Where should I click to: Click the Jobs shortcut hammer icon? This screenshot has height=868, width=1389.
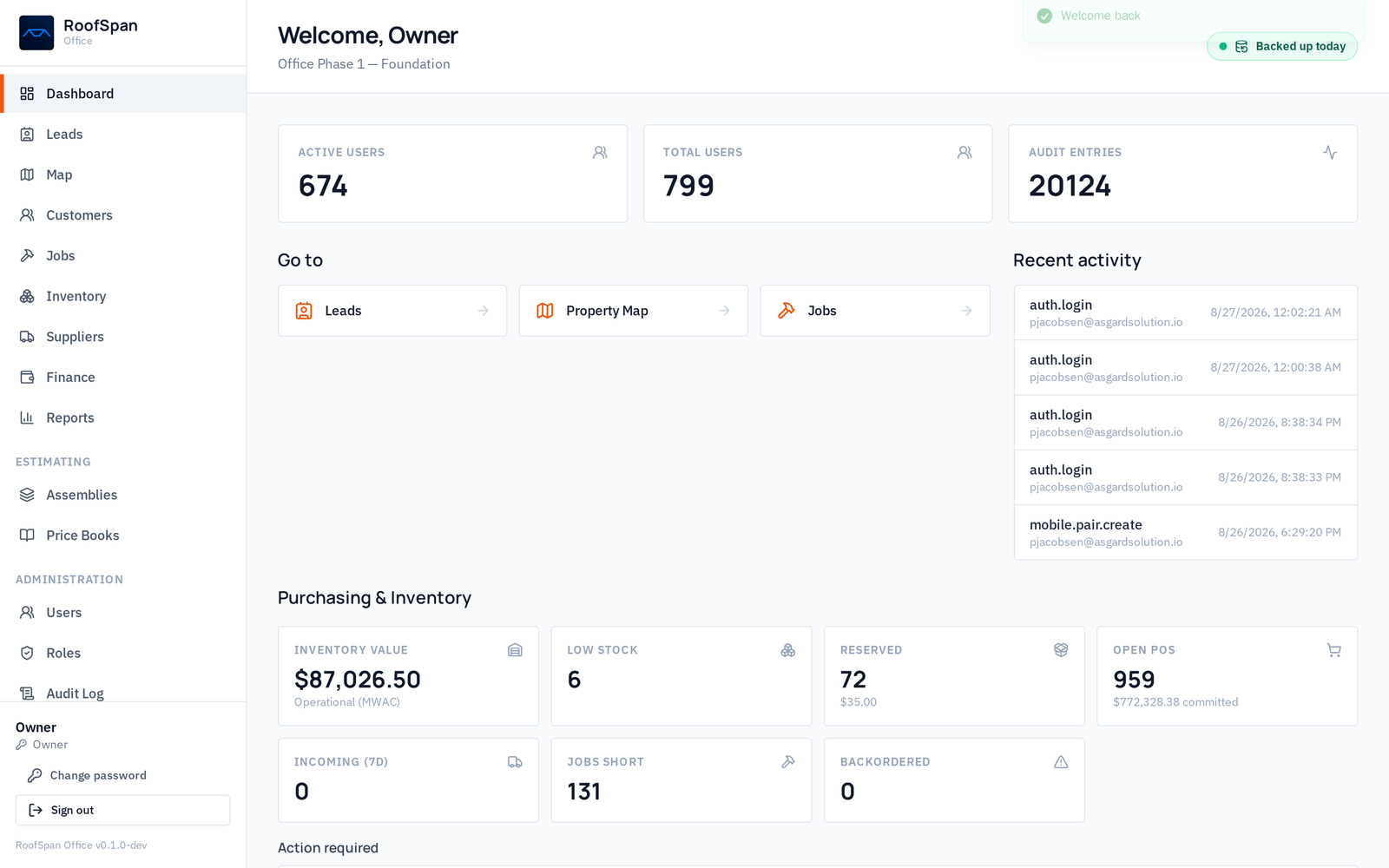[x=787, y=311]
